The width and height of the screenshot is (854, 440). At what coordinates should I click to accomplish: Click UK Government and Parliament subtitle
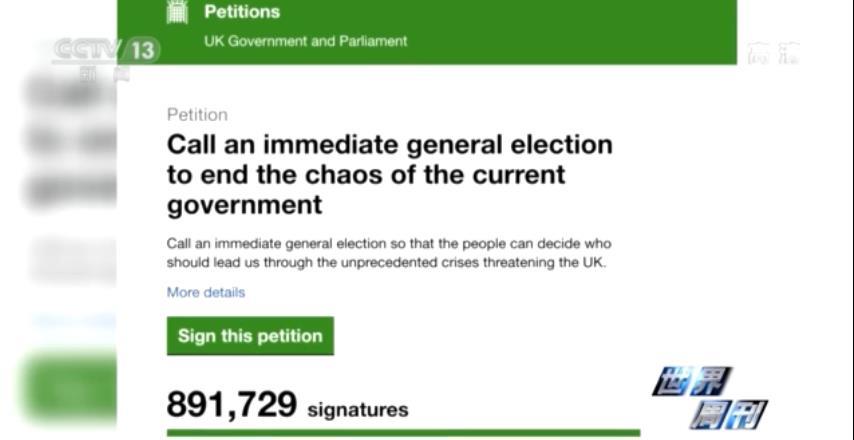point(305,41)
